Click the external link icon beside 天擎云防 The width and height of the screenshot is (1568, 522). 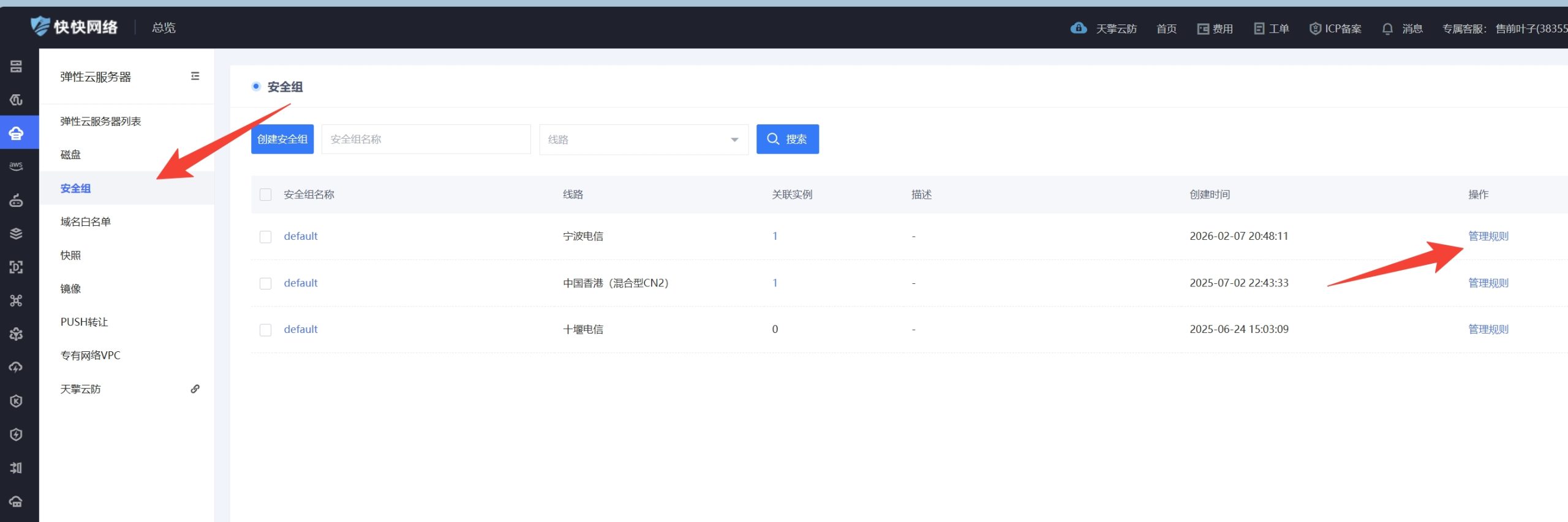[195, 389]
